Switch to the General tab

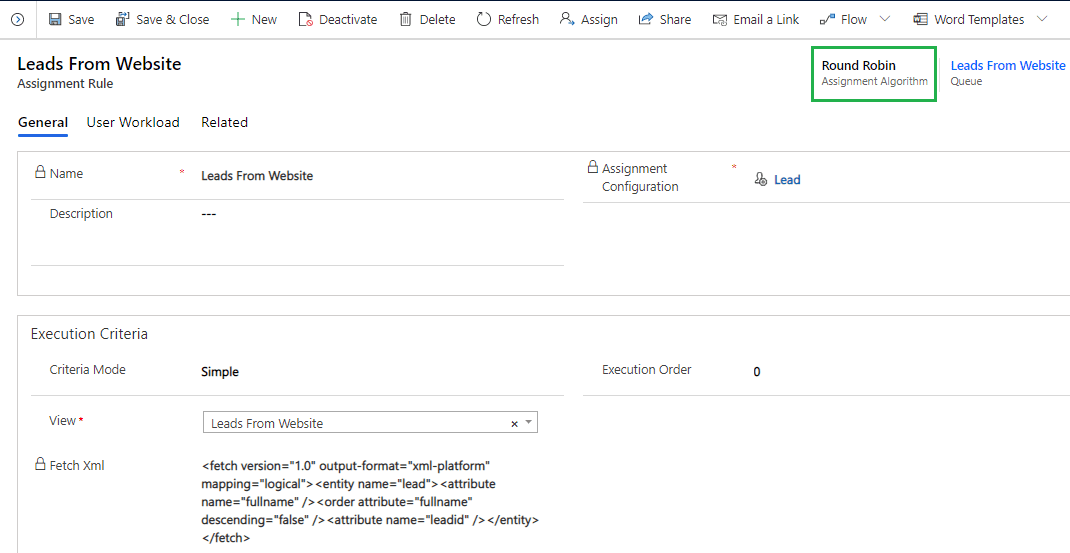click(x=43, y=123)
